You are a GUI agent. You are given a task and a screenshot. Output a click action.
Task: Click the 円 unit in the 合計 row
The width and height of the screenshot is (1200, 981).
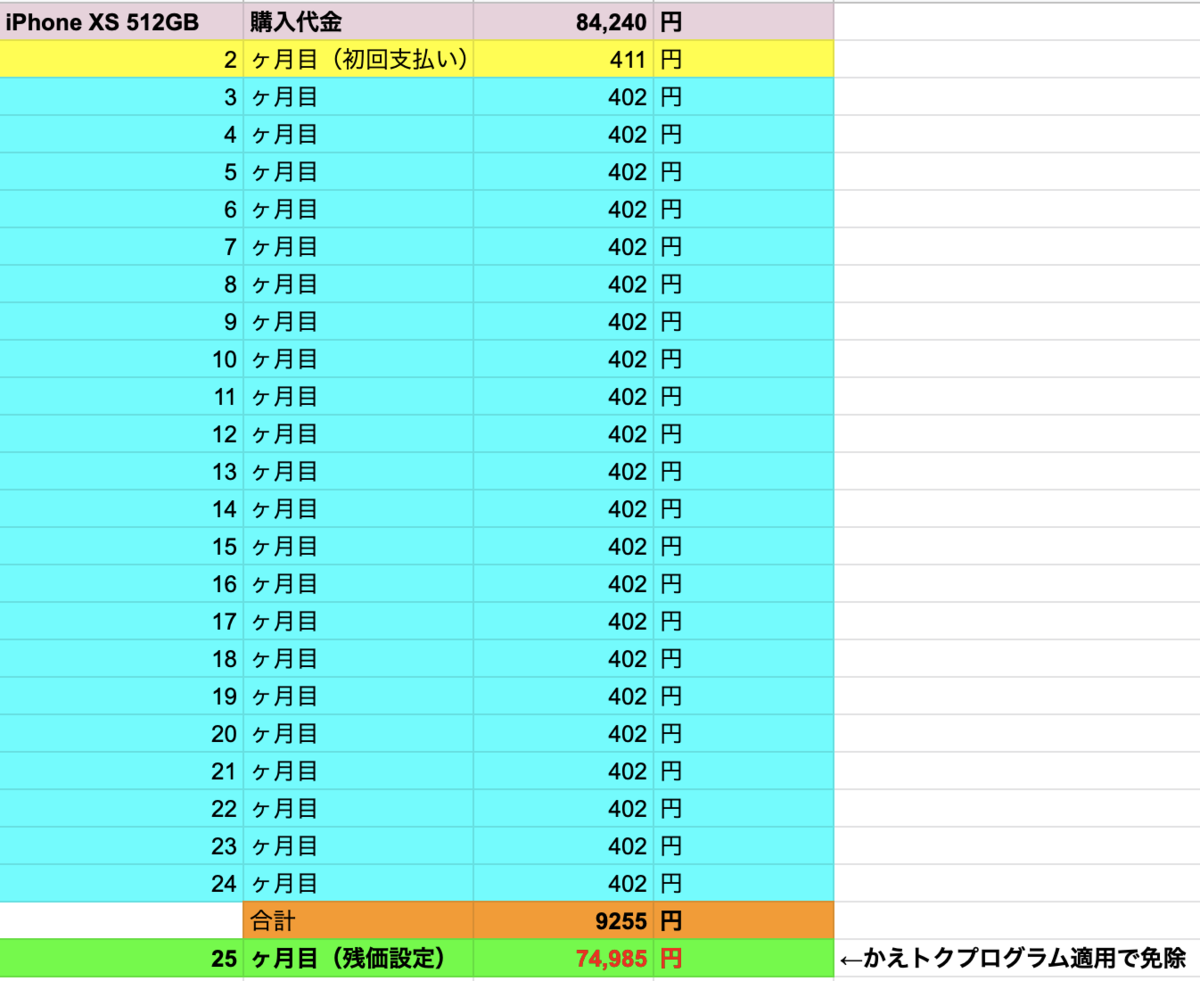[744, 921]
